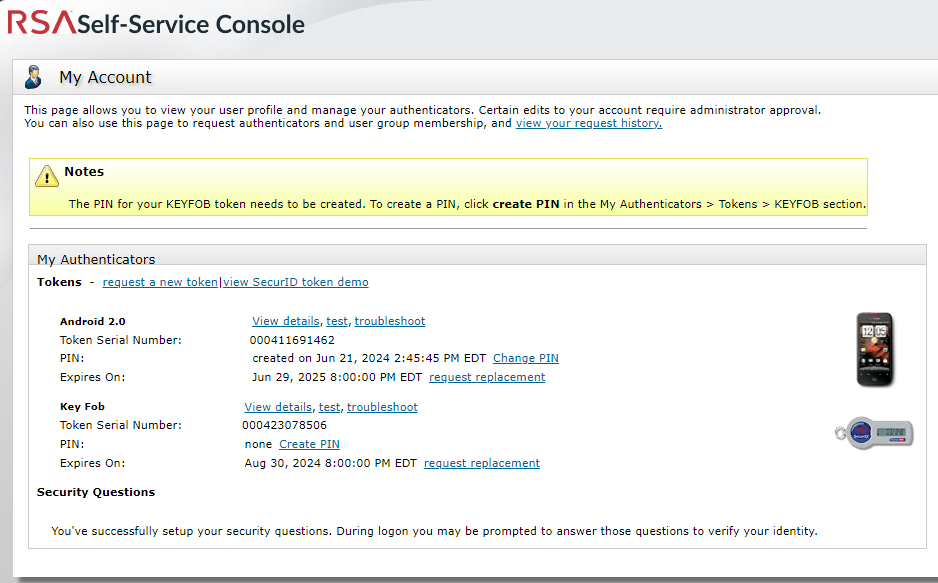Click the successfully setup security questions message
This screenshot has width=938, height=583.
(x=434, y=531)
